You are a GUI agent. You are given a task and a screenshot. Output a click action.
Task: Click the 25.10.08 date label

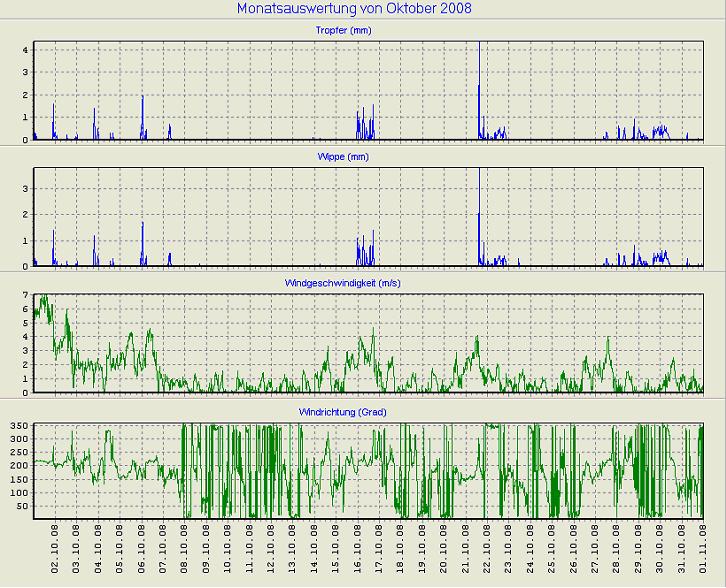[x=551, y=549]
